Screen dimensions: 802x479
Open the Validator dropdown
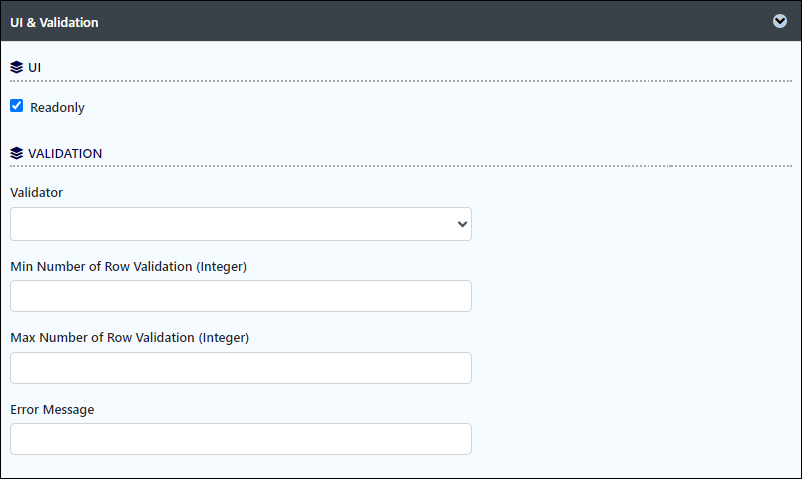tap(241, 224)
